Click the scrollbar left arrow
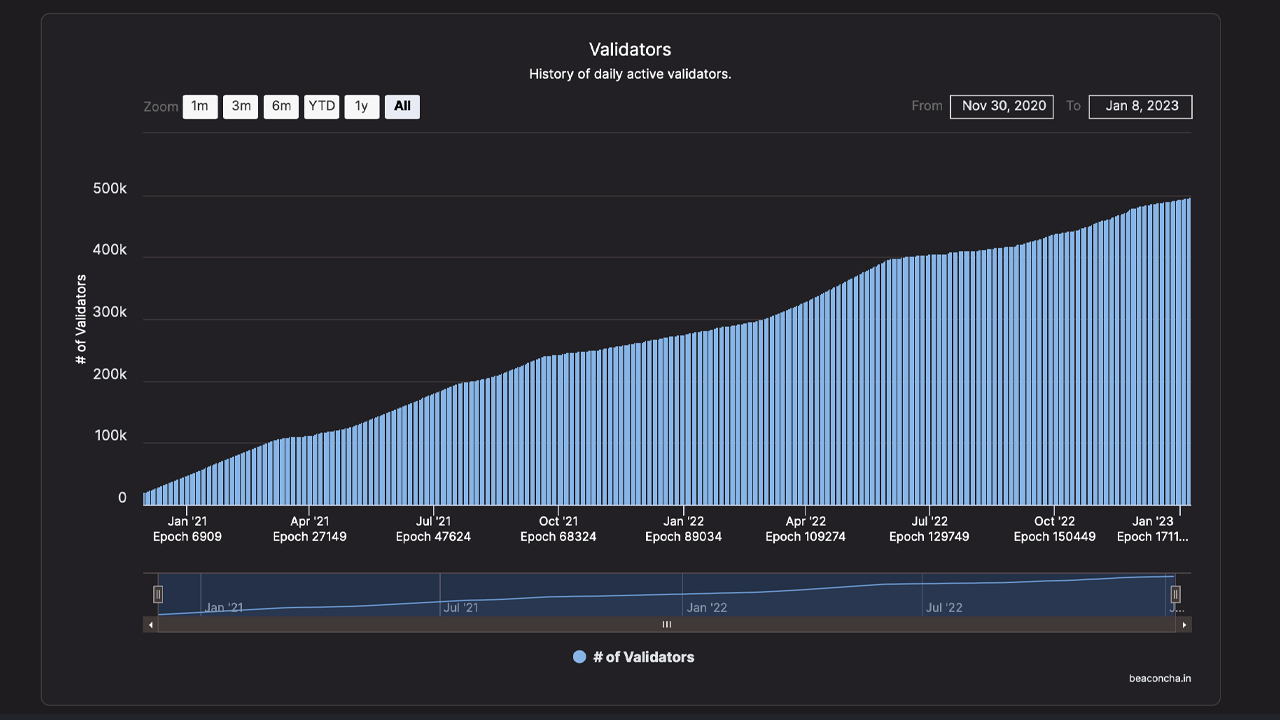This screenshot has height=720, width=1280. point(151,624)
